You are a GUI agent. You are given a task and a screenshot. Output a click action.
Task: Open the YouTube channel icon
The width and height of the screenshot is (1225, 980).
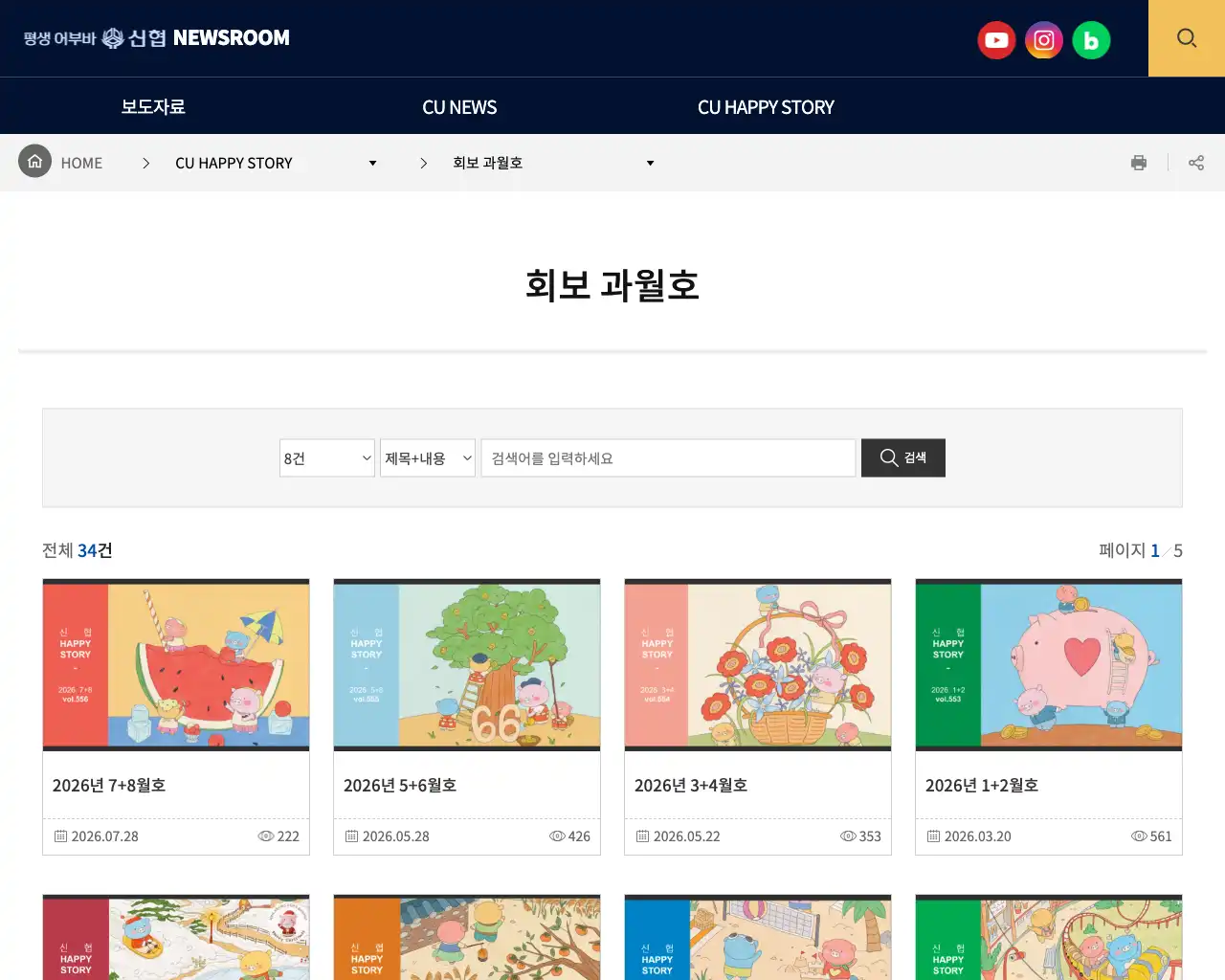pos(996,40)
